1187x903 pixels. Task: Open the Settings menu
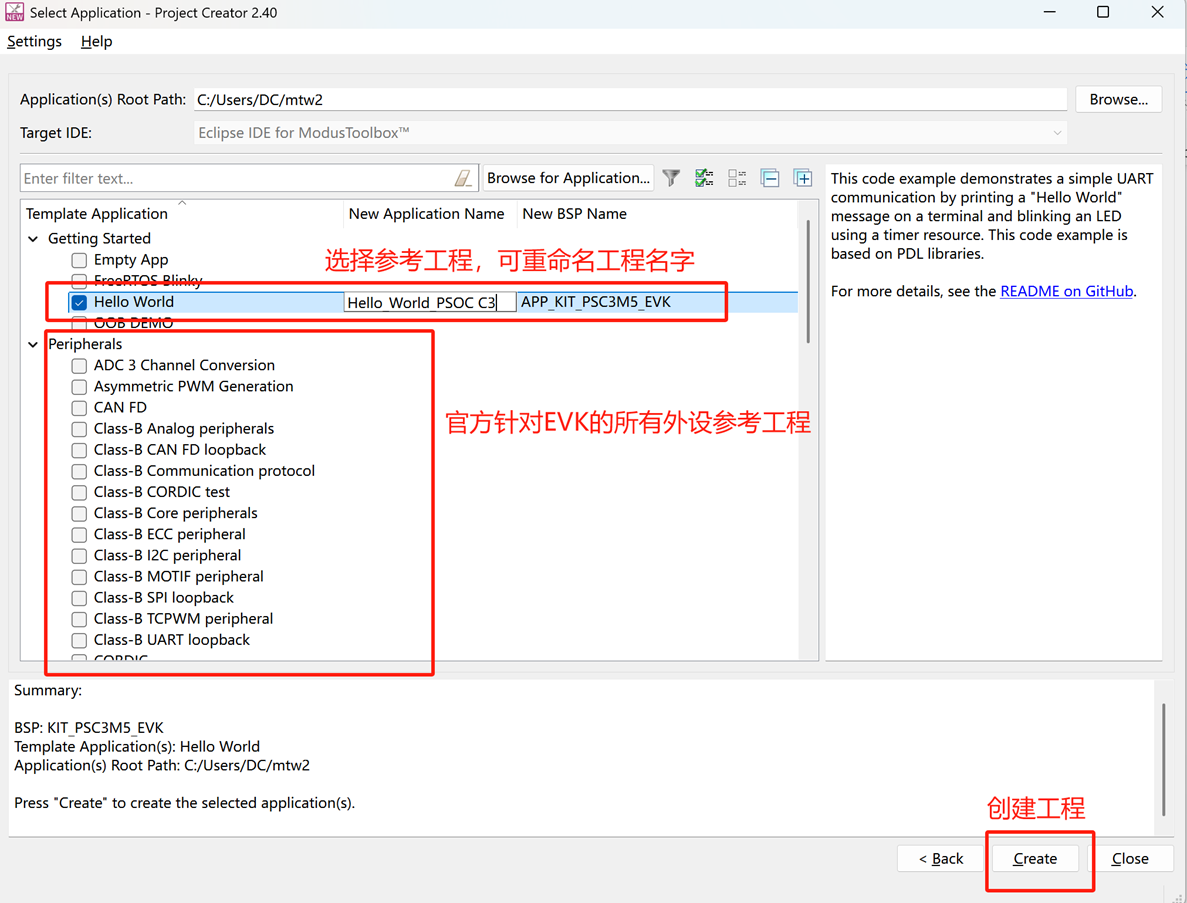coord(34,41)
